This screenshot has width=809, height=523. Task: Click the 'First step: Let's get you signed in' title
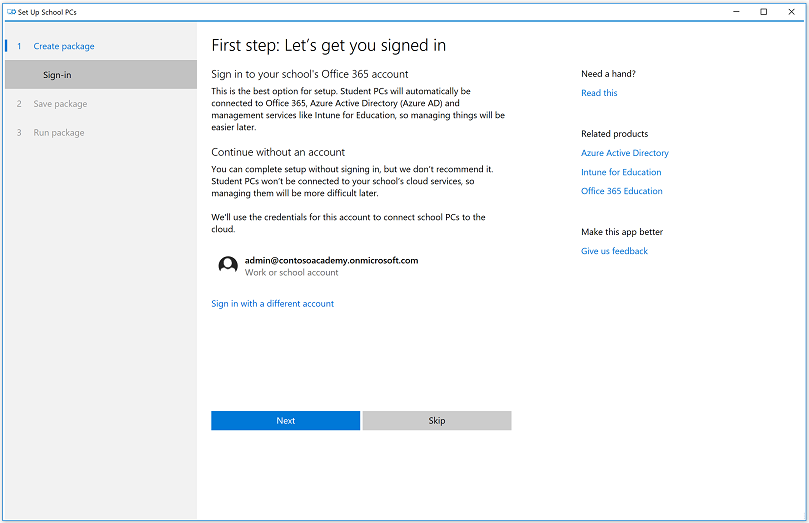click(x=329, y=46)
